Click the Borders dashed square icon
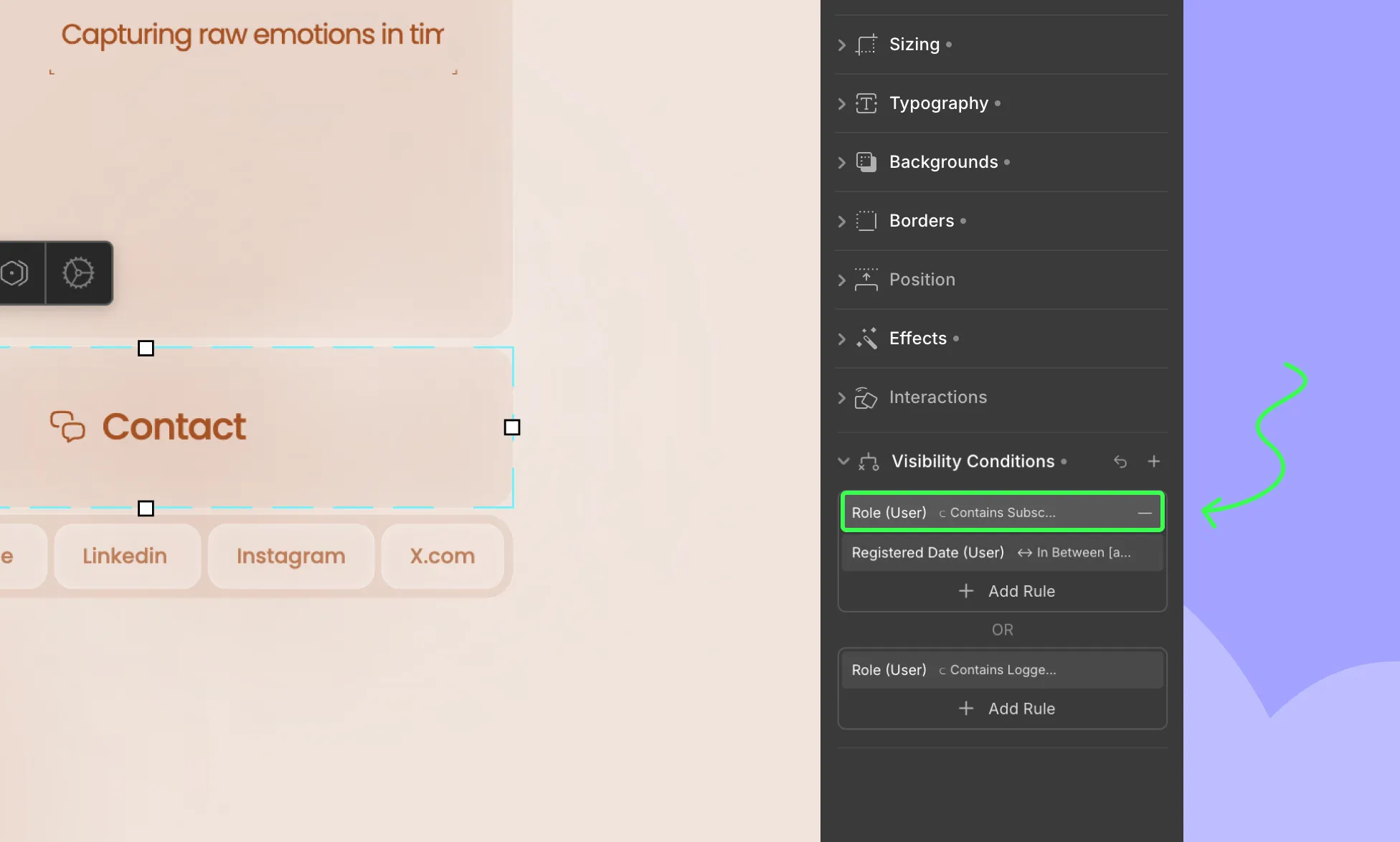This screenshot has height=842, width=1400. (x=866, y=221)
